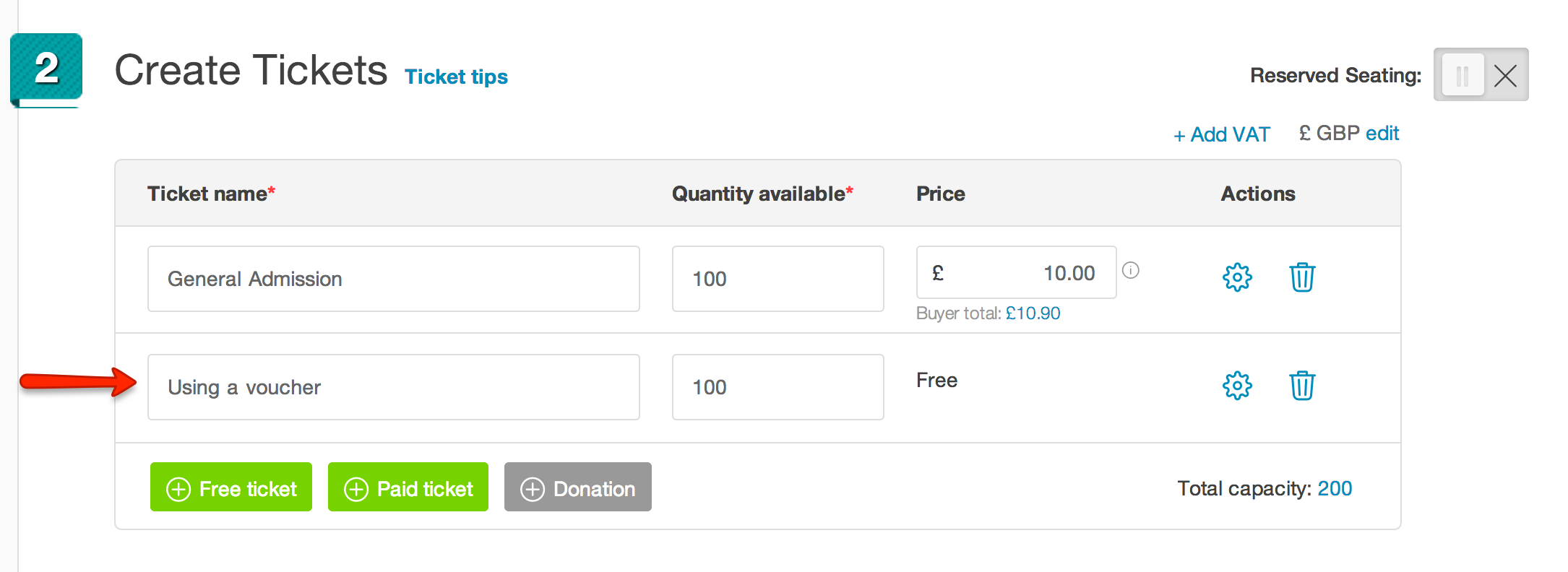
Task: Click the step 2 number badge
Action: [x=46, y=69]
